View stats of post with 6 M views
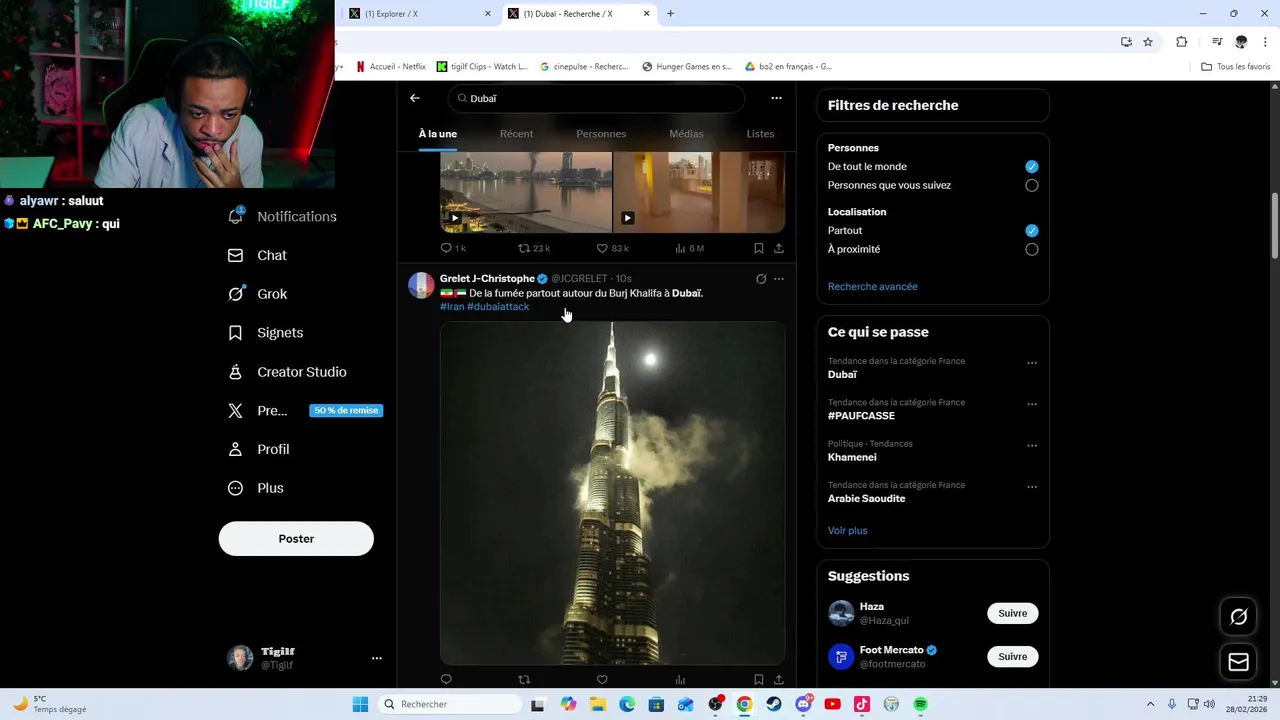 [x=690, y=248]
